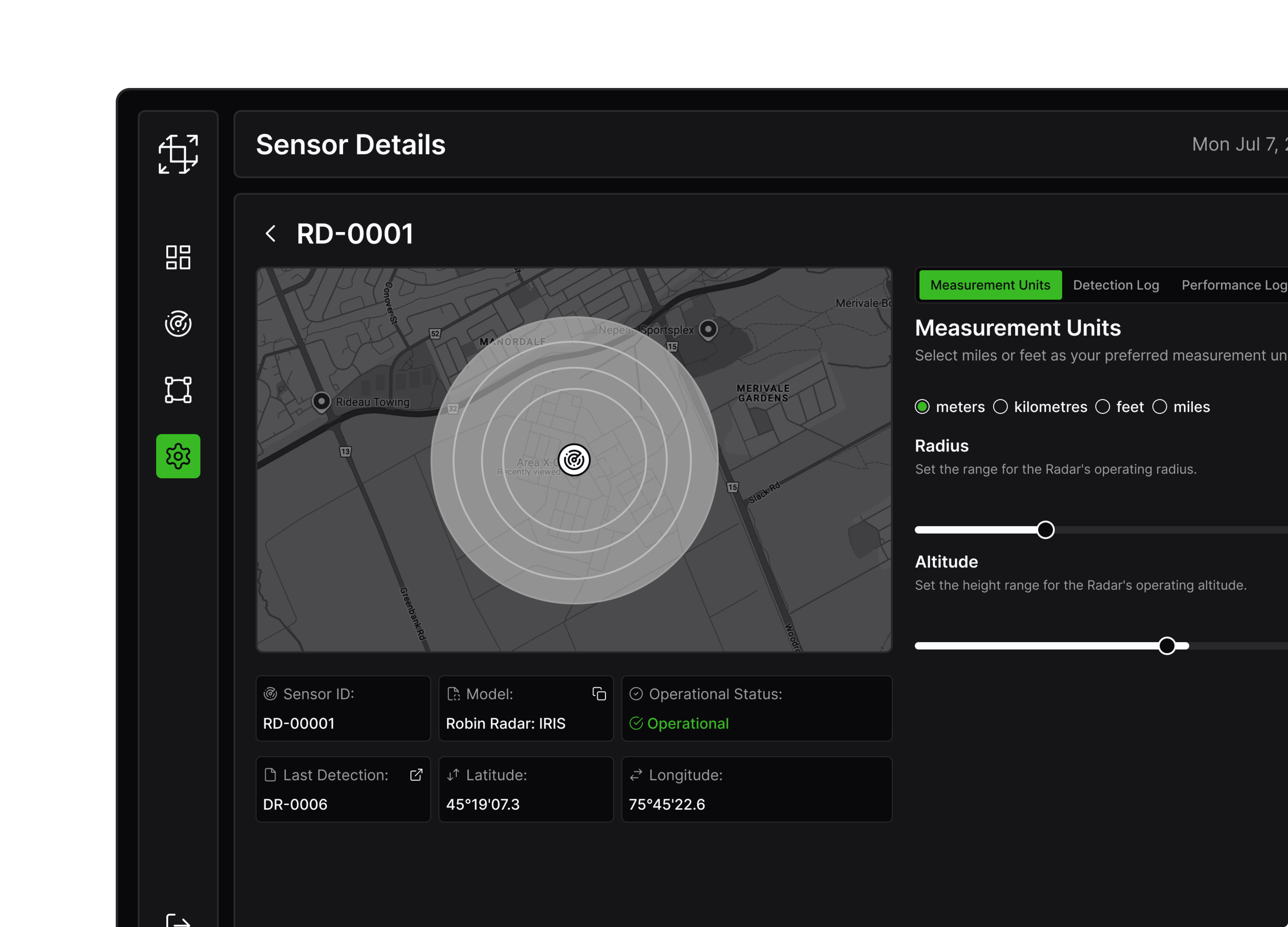Go back from RD-0001 with the chevron
The image size is (1288, 927).
pos(271,233)
